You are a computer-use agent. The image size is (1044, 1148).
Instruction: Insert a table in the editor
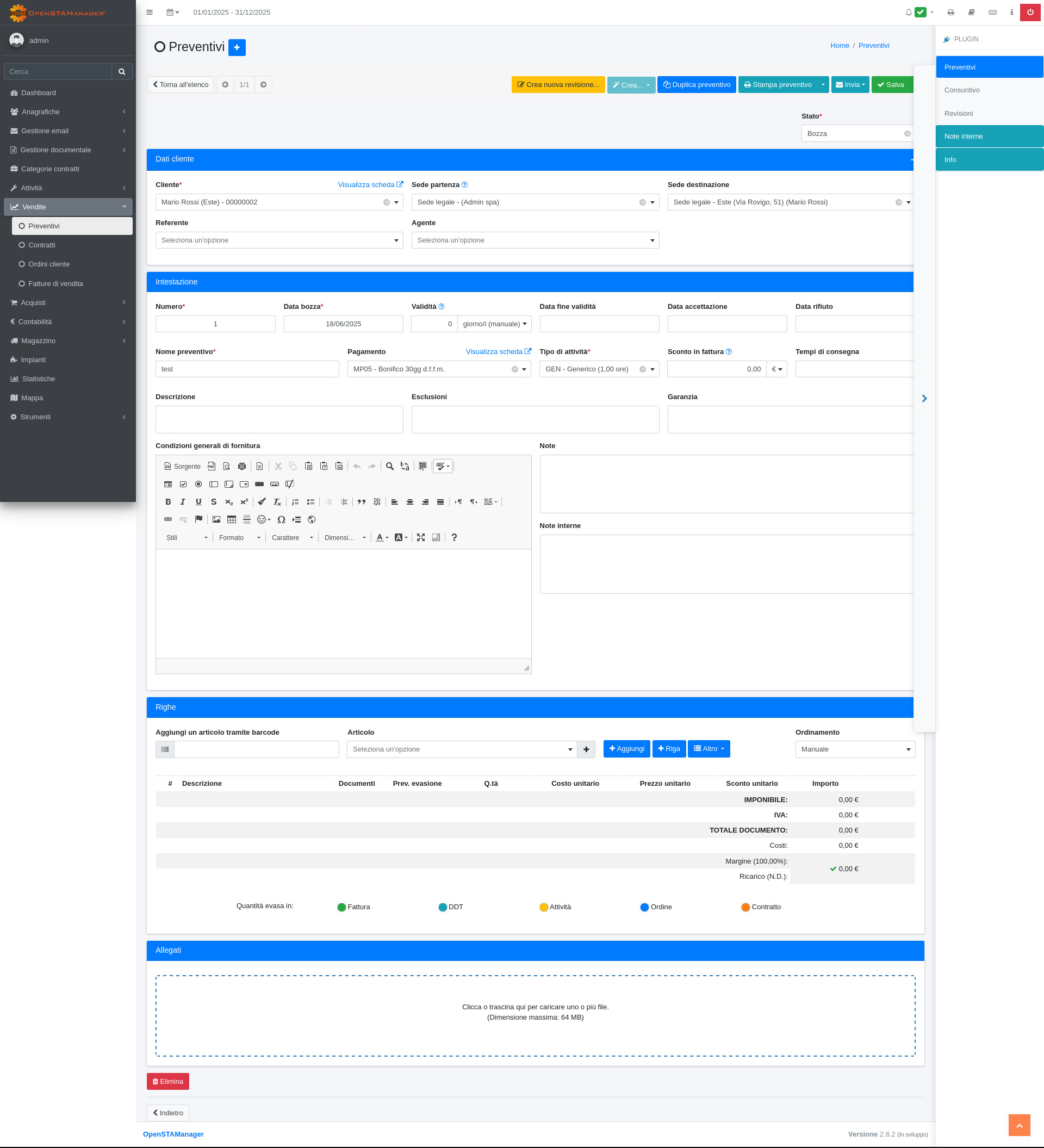232,519
